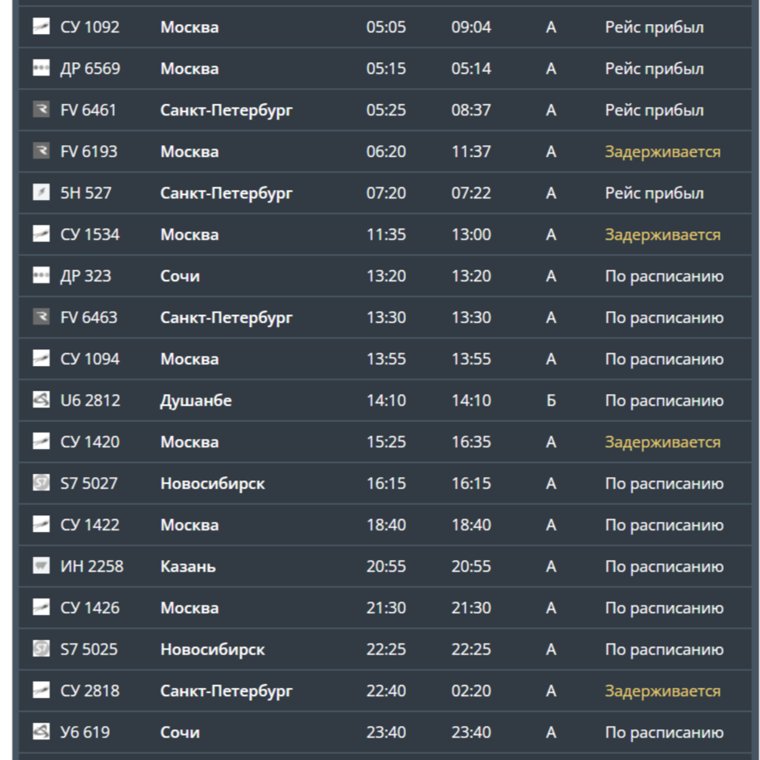This screenshot has width=760, height=760.
Task: Click the S7 logo next to S7 5025
Action: coord(41,648)
